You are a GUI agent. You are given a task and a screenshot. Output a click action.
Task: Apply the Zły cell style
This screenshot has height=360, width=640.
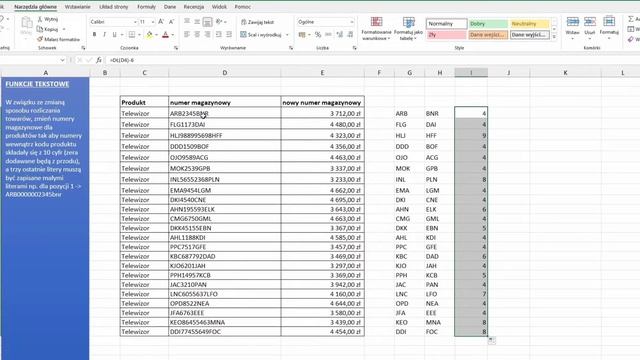447,35
